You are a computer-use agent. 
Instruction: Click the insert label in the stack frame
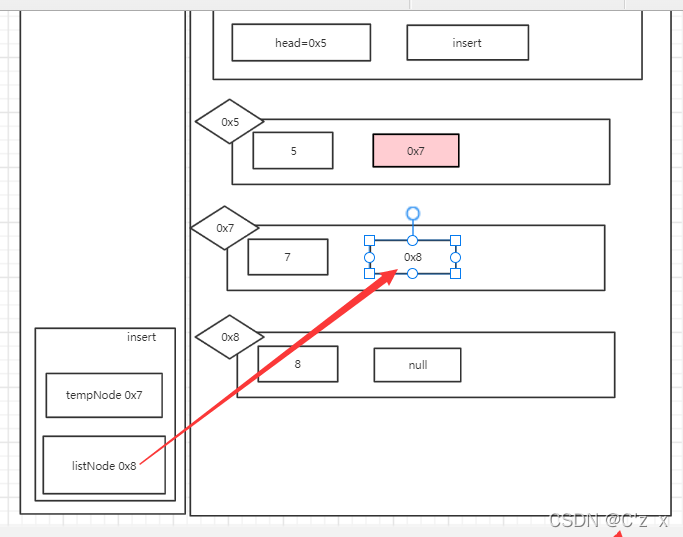click(141, 337)
